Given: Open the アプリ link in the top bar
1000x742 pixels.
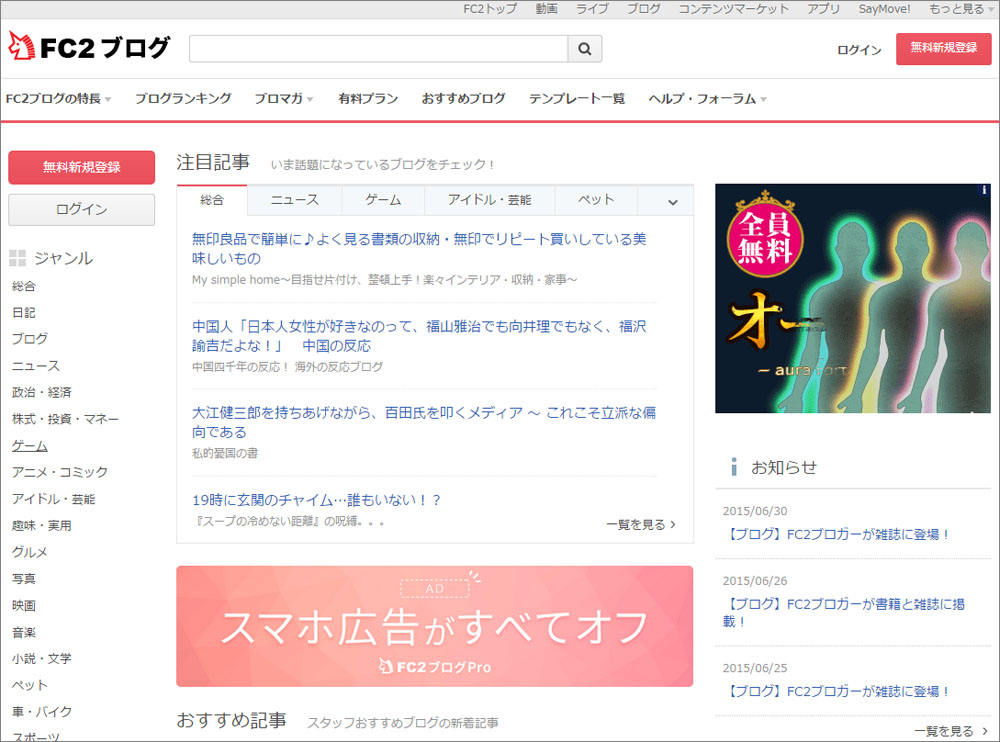Looking at the screenshot, I should click(x=824, y=9).
